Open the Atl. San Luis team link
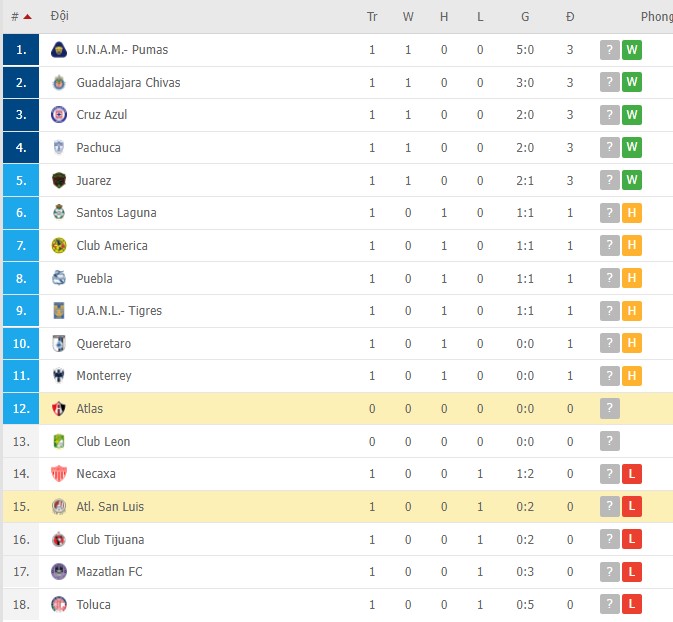Image resolution: width=673 pixels, height=622 pixels. coord(110,506)
